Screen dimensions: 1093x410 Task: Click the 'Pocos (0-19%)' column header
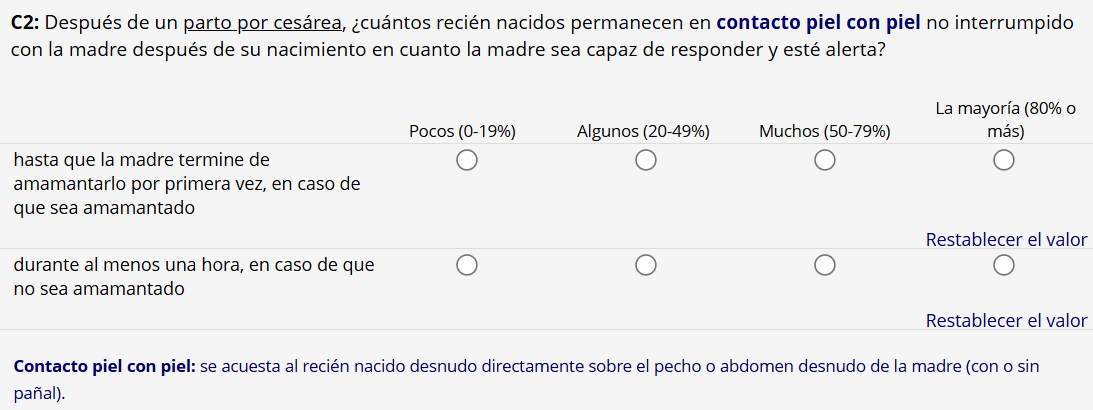point(462,131)
